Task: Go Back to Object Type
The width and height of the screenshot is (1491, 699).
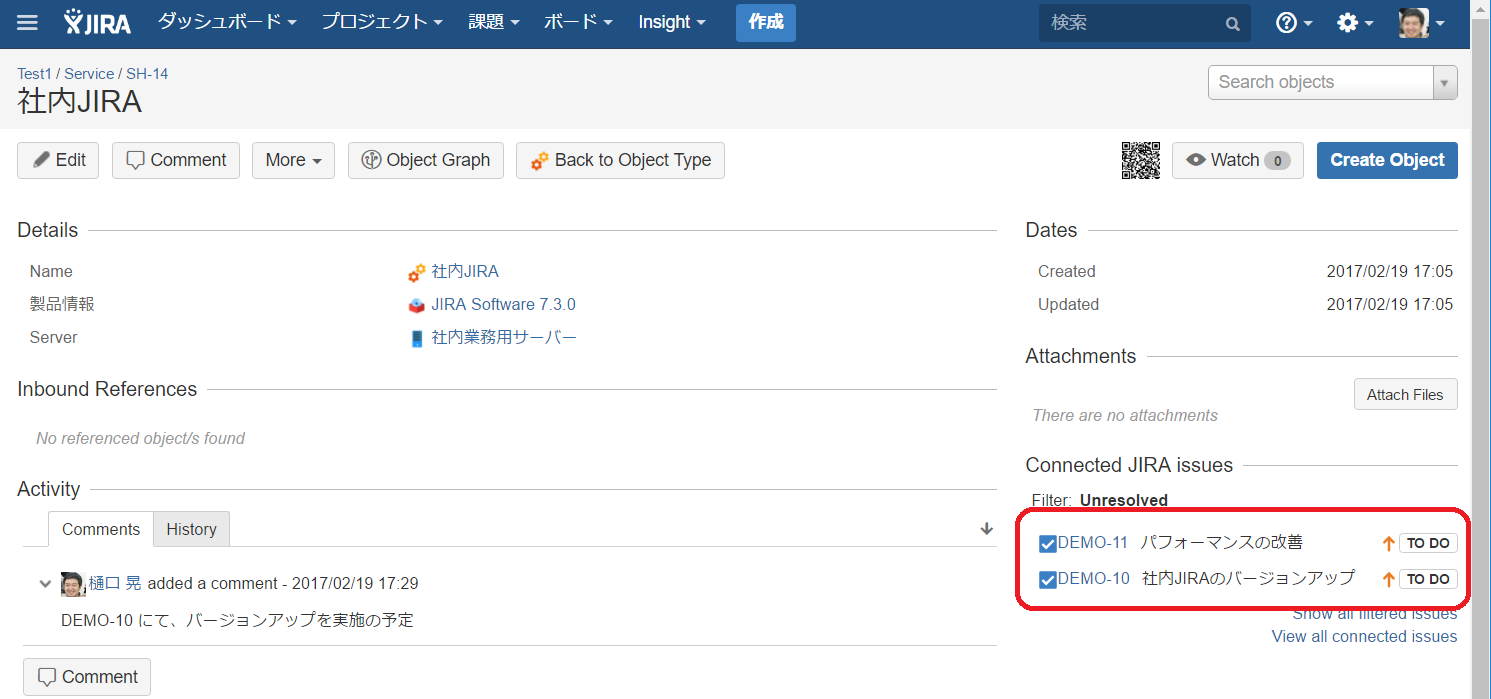Action: pyautogui.click(x=620, y=160)
